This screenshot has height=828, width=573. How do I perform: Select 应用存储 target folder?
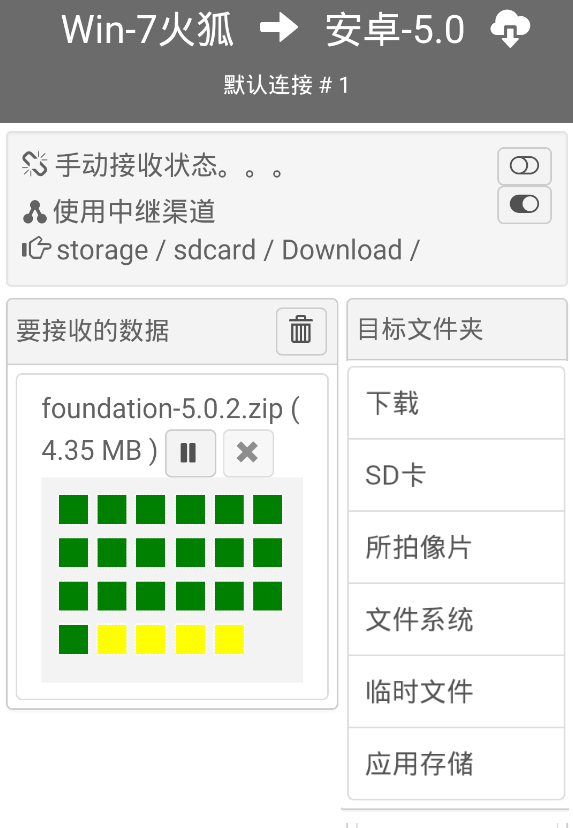click(x=456, y=764)
